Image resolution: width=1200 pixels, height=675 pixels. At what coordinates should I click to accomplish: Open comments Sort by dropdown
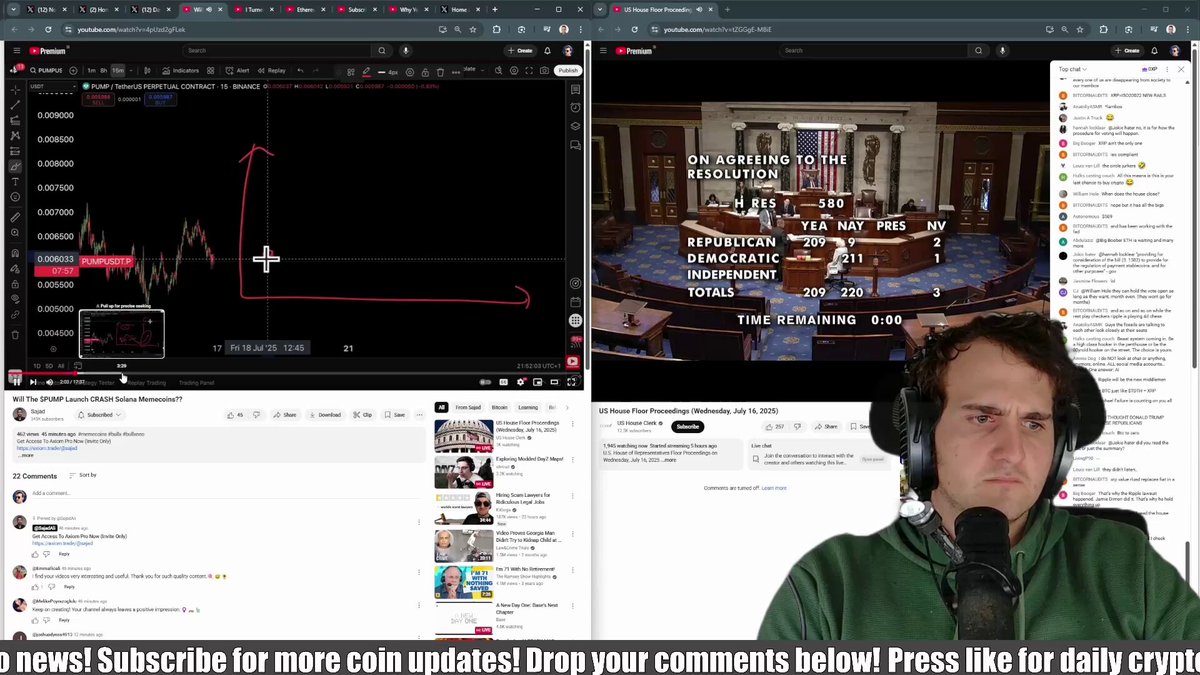tap(83, 475)
